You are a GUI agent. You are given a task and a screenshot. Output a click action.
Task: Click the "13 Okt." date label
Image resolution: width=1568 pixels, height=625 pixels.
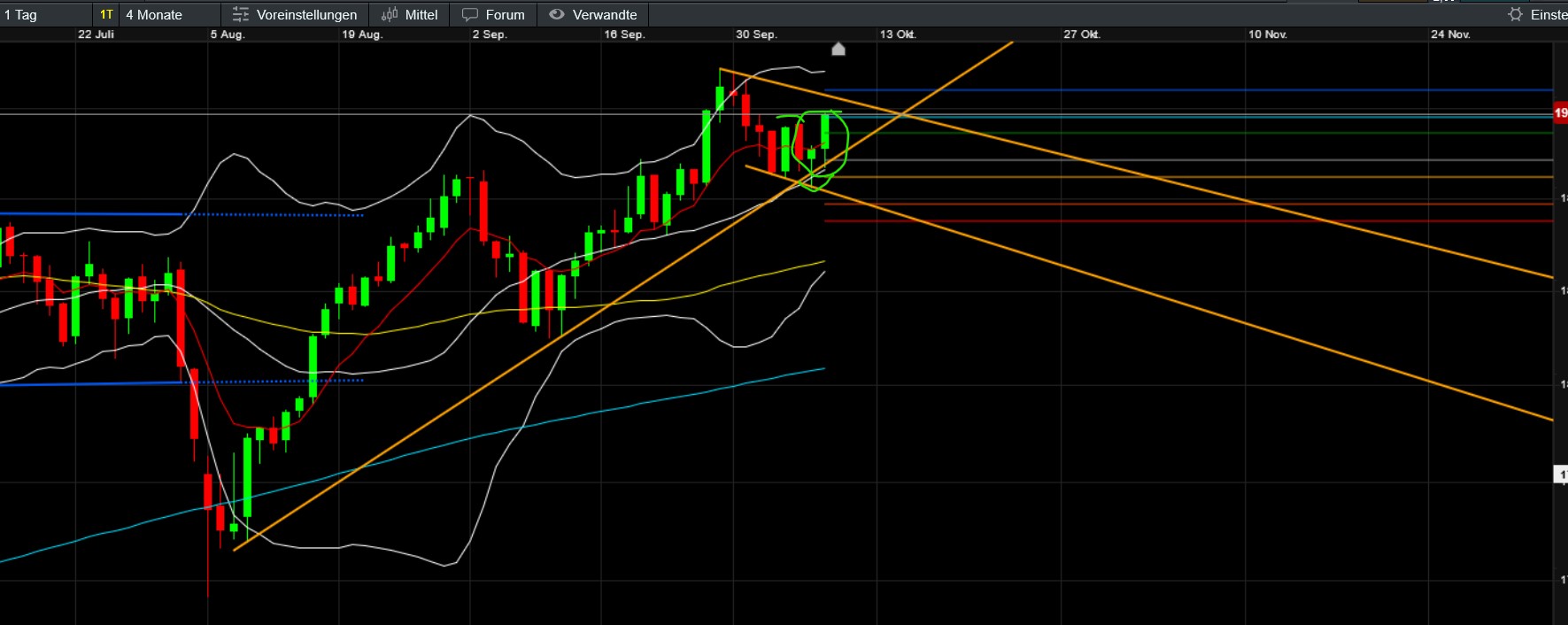[898, 35]
